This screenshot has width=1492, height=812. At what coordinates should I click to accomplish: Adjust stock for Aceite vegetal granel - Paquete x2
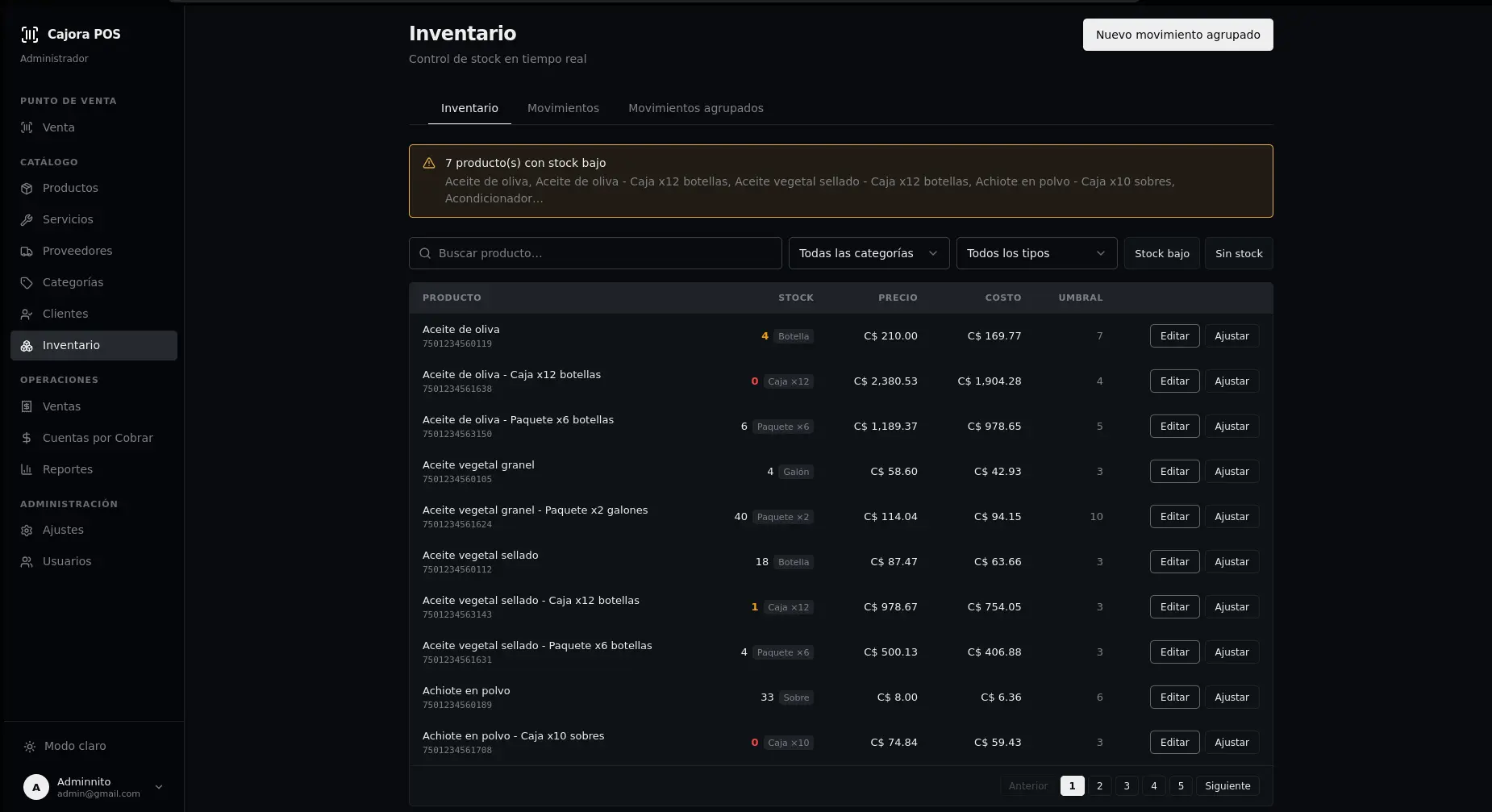point(1232,517)
